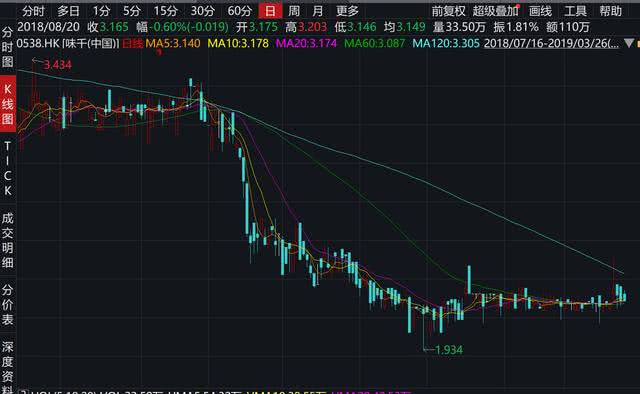Switch chart to 30分 period
The width and height of the screenshot is (640, 394).
(202, 11)
